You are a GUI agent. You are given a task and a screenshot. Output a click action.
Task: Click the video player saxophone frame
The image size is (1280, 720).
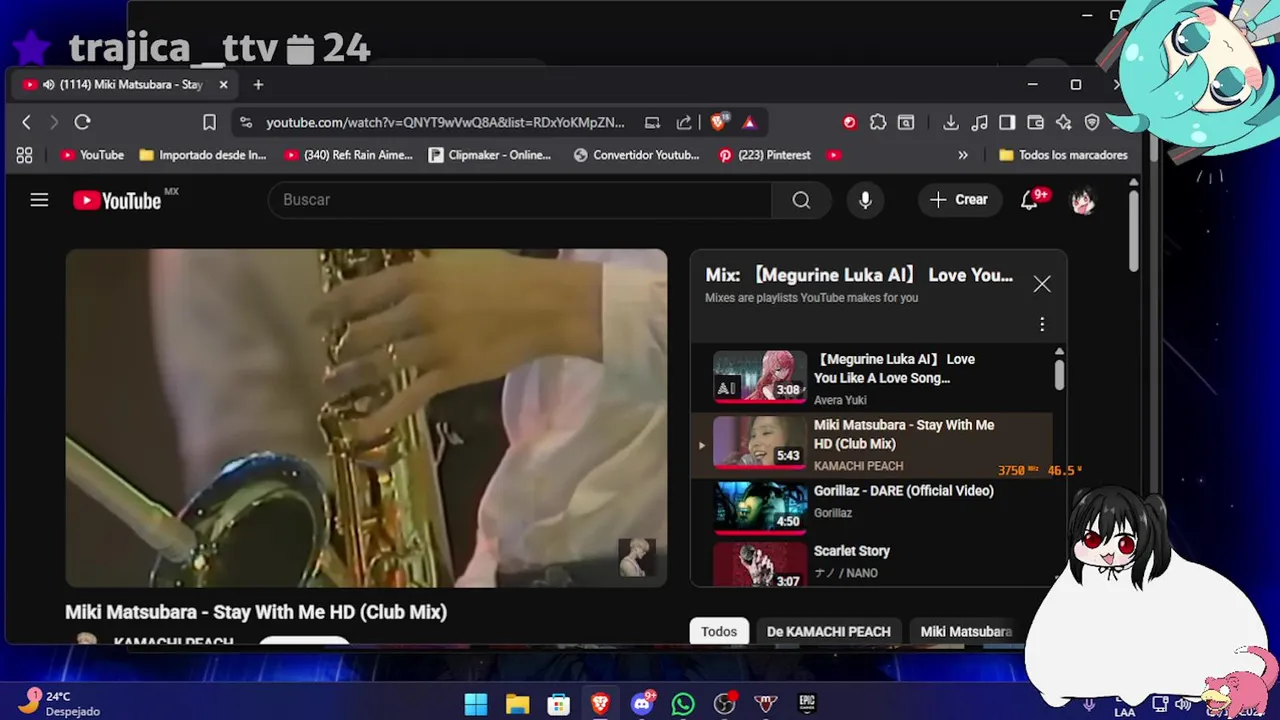point(366,418)
